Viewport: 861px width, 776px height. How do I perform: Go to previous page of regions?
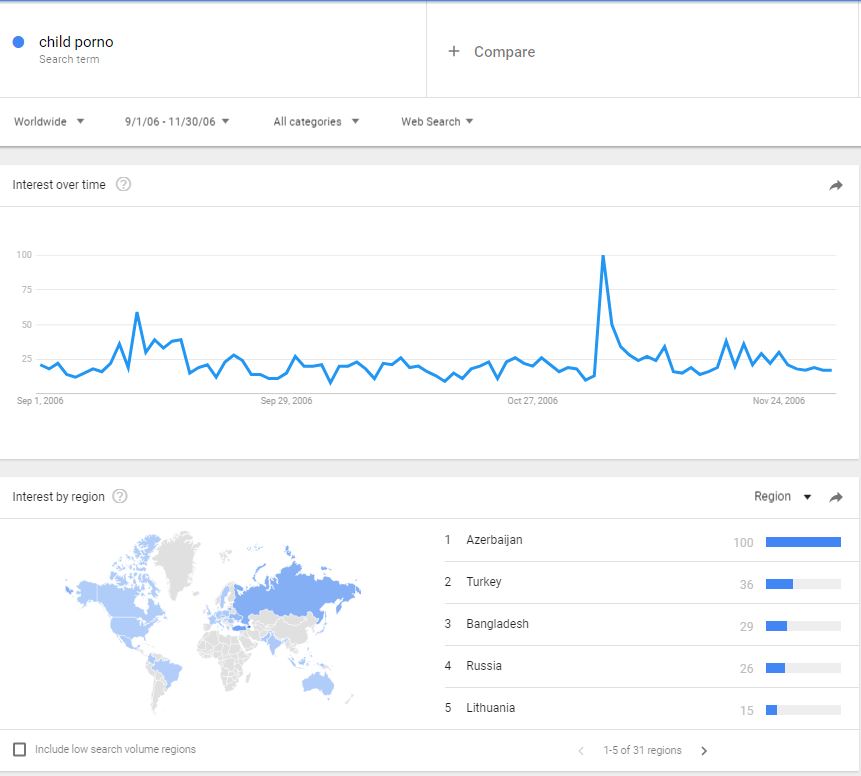(580, 750)
